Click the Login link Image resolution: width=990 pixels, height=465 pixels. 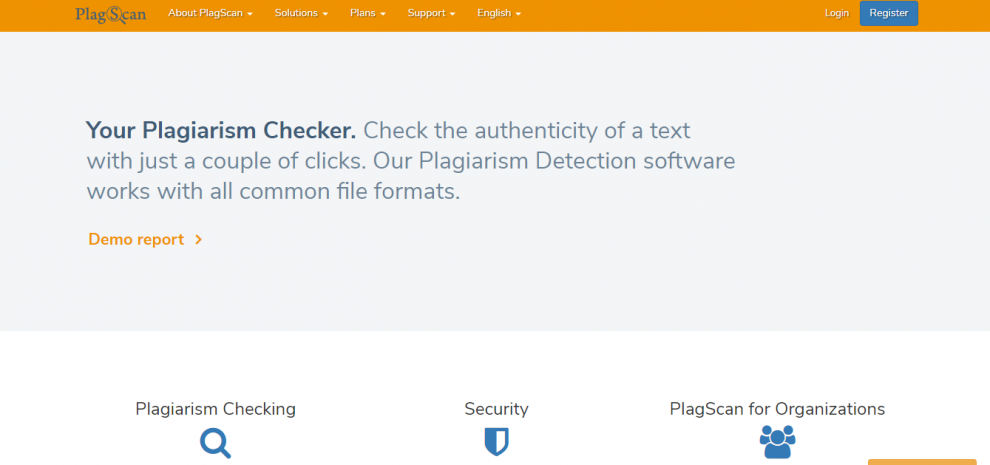click(836, 13)
